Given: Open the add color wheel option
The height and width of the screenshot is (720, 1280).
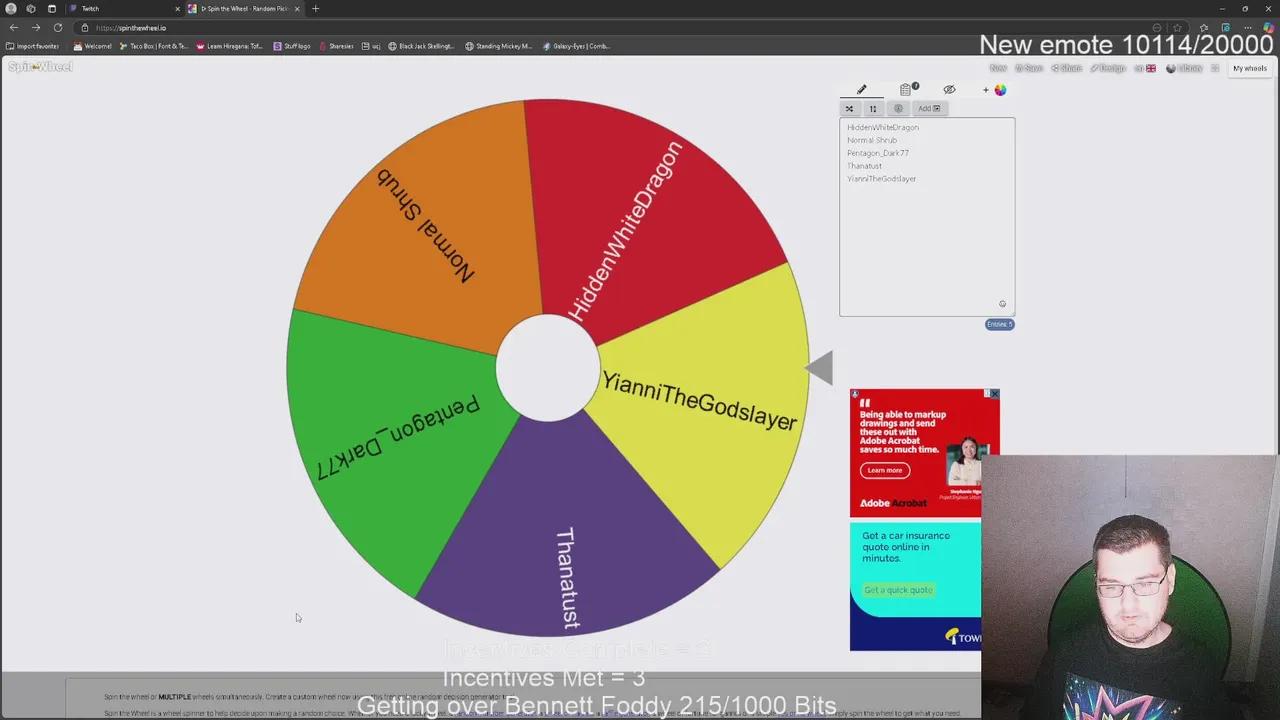Looking at the screenshot, I should 994,89.
